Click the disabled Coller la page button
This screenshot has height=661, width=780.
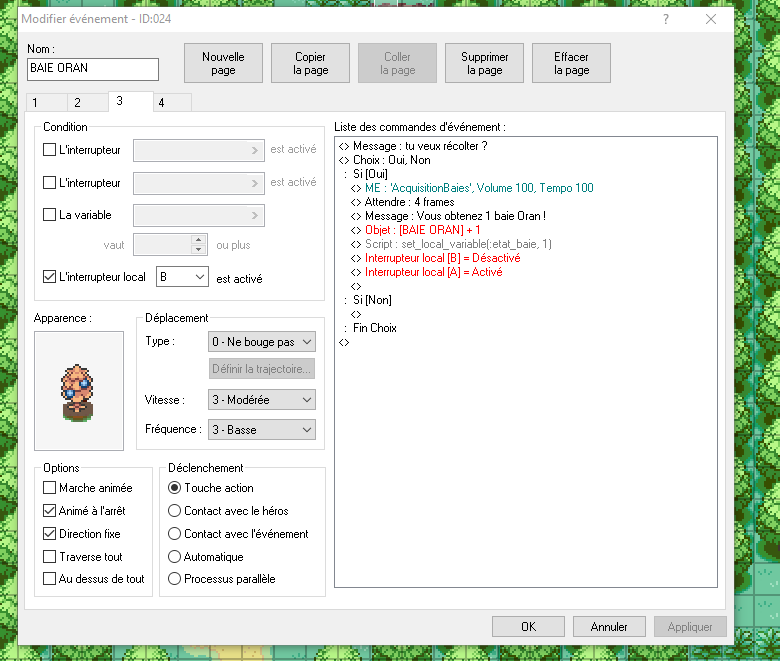tap(397, 63)
